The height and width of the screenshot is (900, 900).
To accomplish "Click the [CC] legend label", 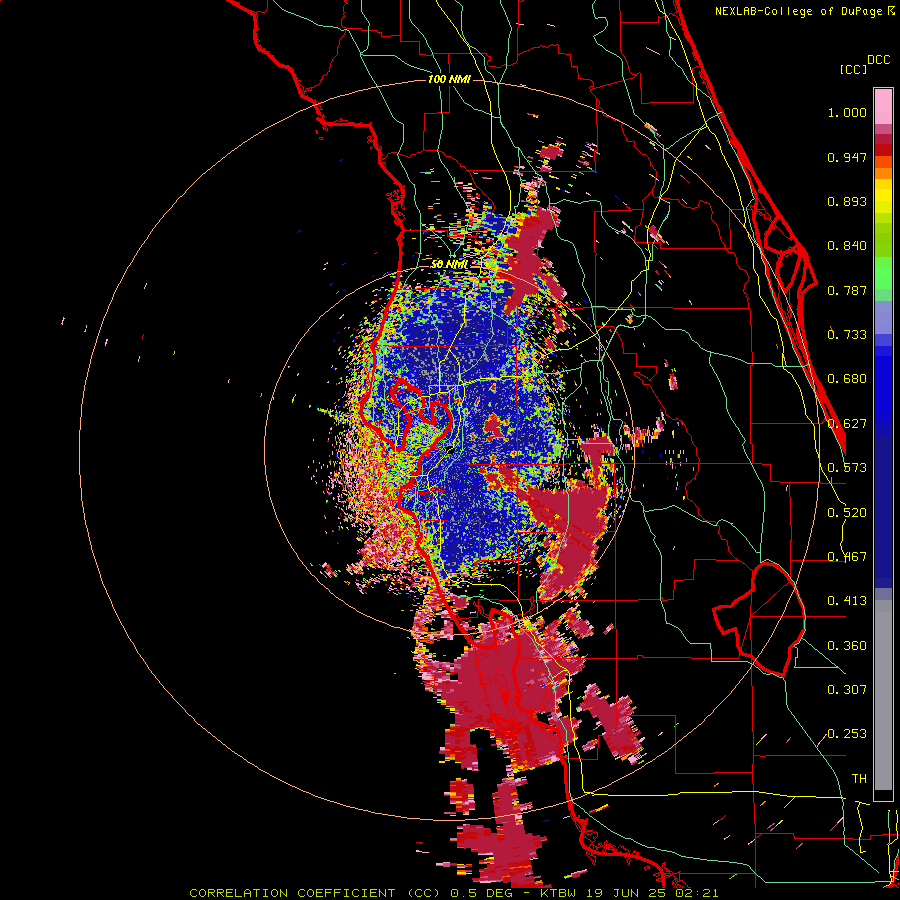I will [x=853, y=69].
